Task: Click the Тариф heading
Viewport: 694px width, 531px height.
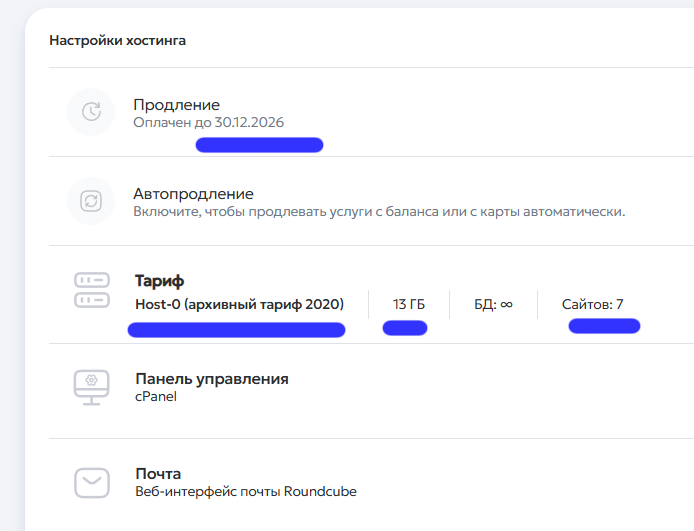Action: [x=160, y=281]
